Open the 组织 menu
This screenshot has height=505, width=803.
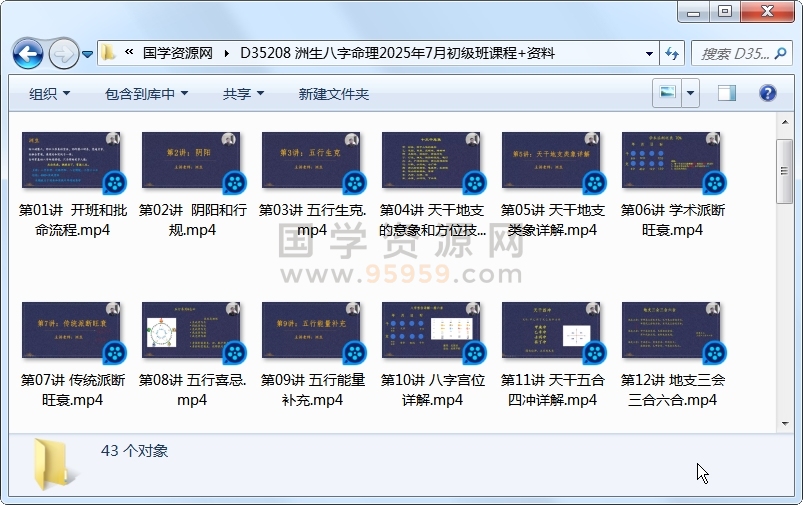pyautogui.click(x=49, y=94)
